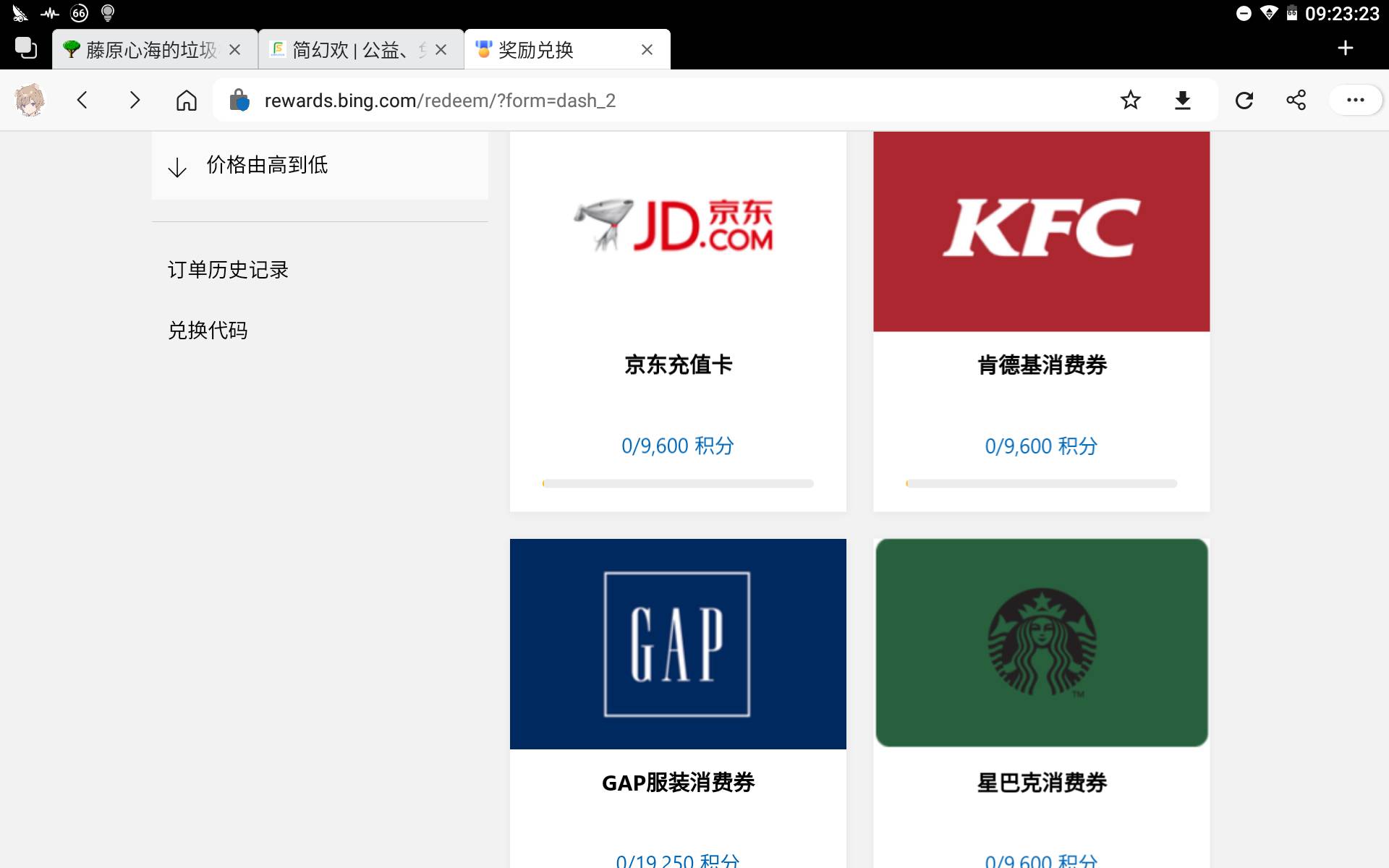Reload the rewards page

tap(1244, 101)
